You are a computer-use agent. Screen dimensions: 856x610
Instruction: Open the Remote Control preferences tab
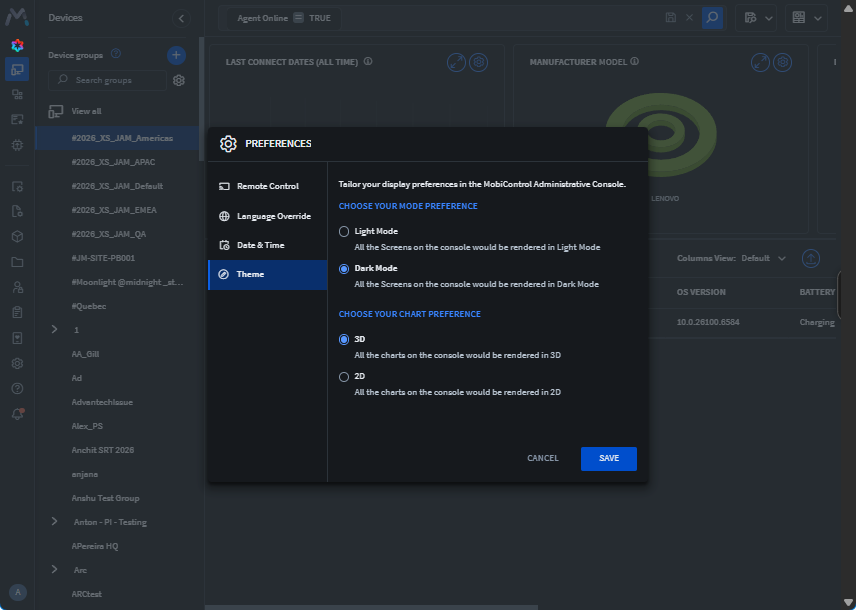[267, 186]
